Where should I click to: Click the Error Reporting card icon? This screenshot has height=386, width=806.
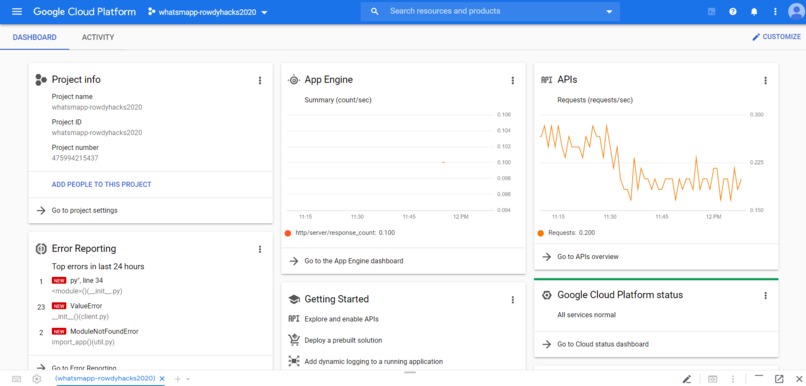[x=41, y=249]
